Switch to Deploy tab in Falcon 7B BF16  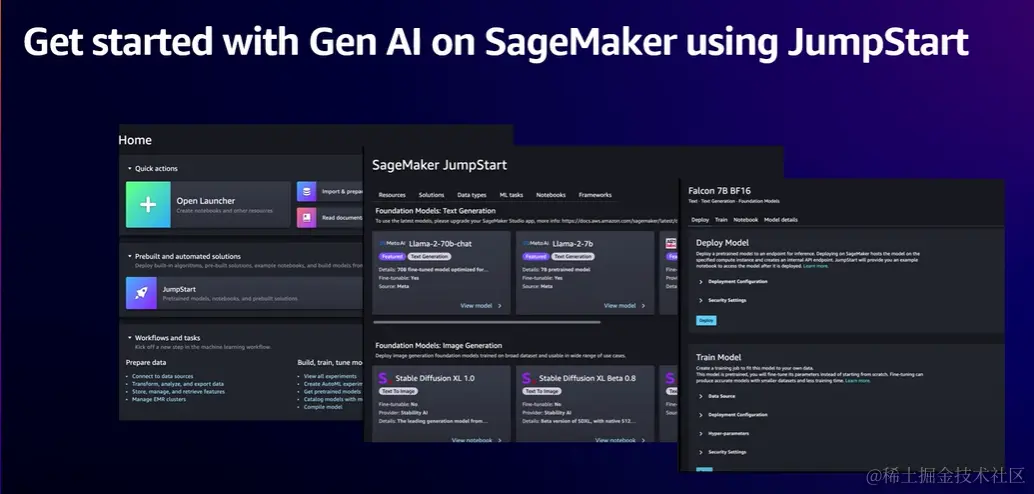click(700, 220)
